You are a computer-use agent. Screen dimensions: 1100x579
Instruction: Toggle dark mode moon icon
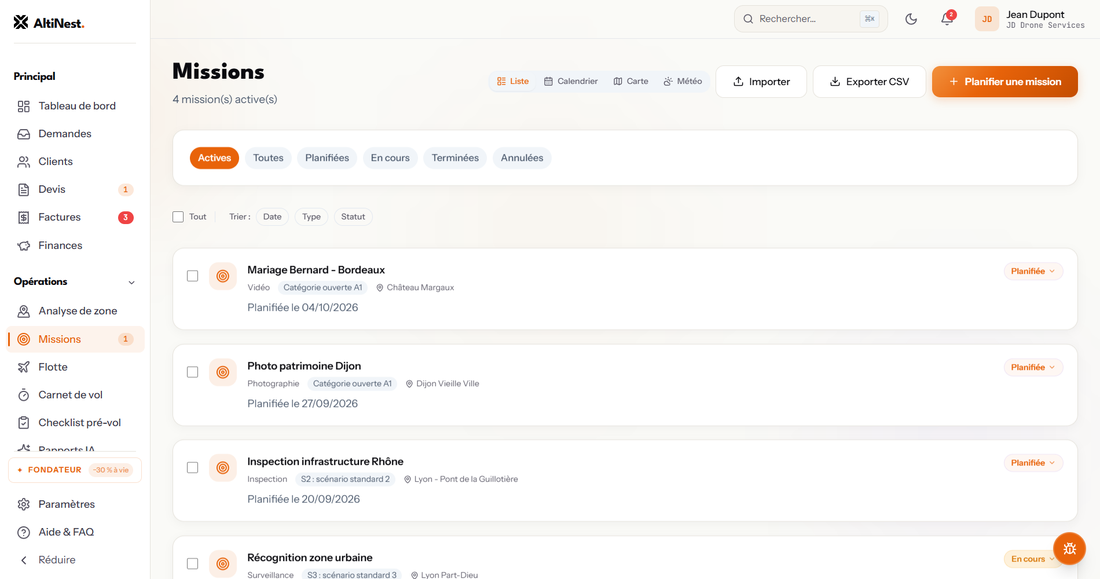pos(911,19)
